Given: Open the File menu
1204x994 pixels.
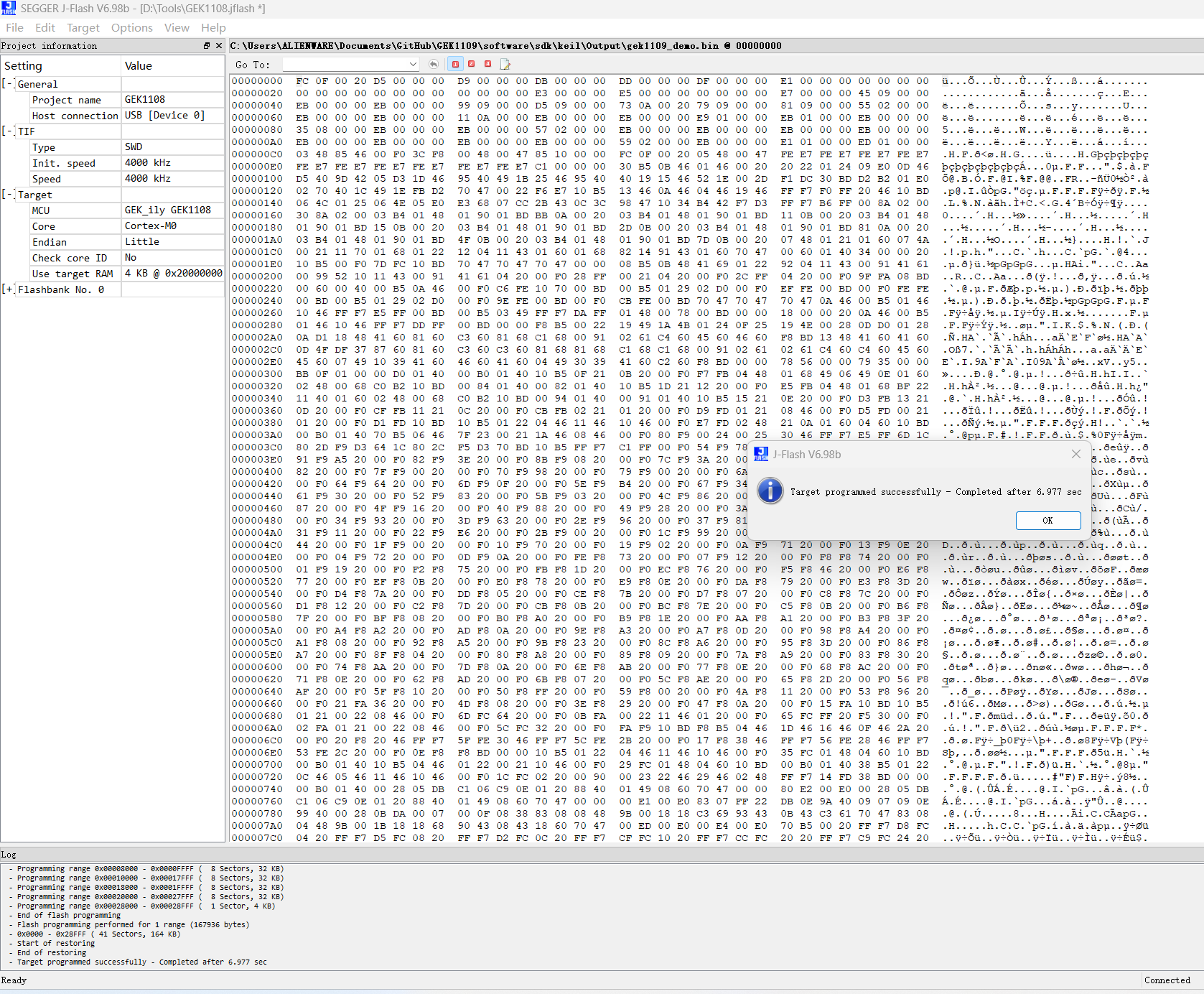Looking at the screenshot, I should [x=14, y=28].
